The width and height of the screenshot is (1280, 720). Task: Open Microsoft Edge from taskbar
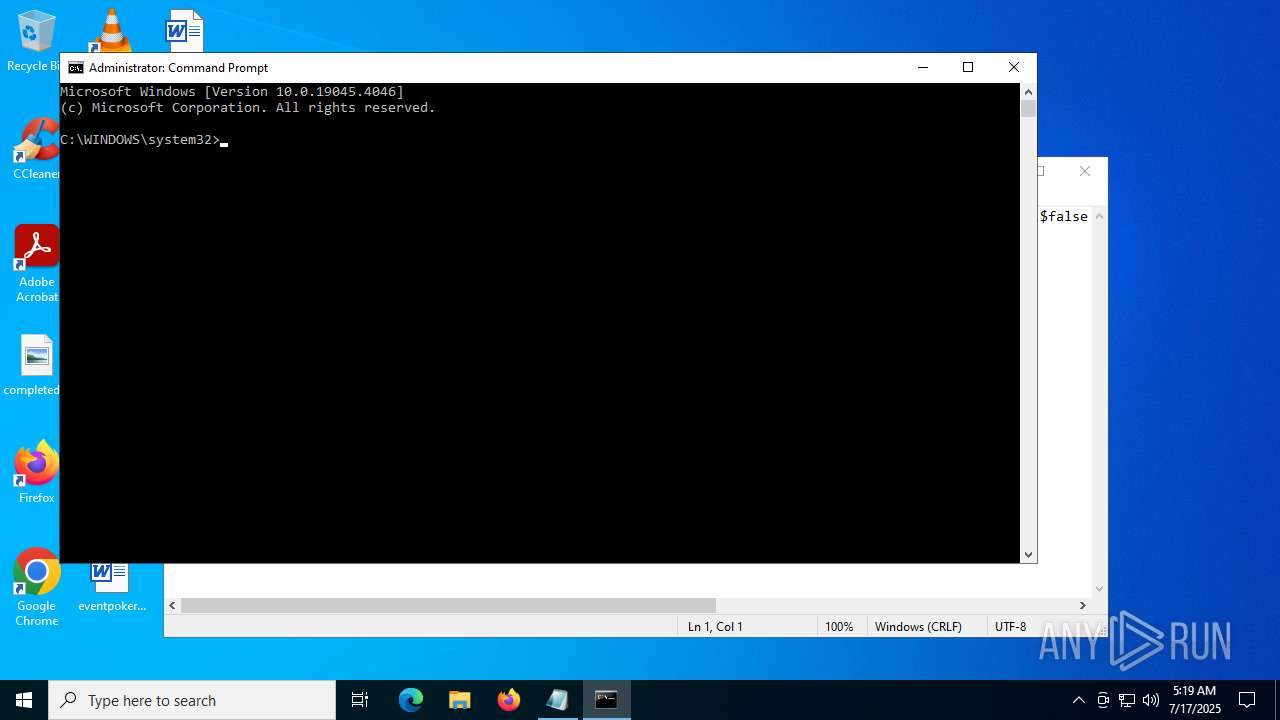(x=411, y=700)
